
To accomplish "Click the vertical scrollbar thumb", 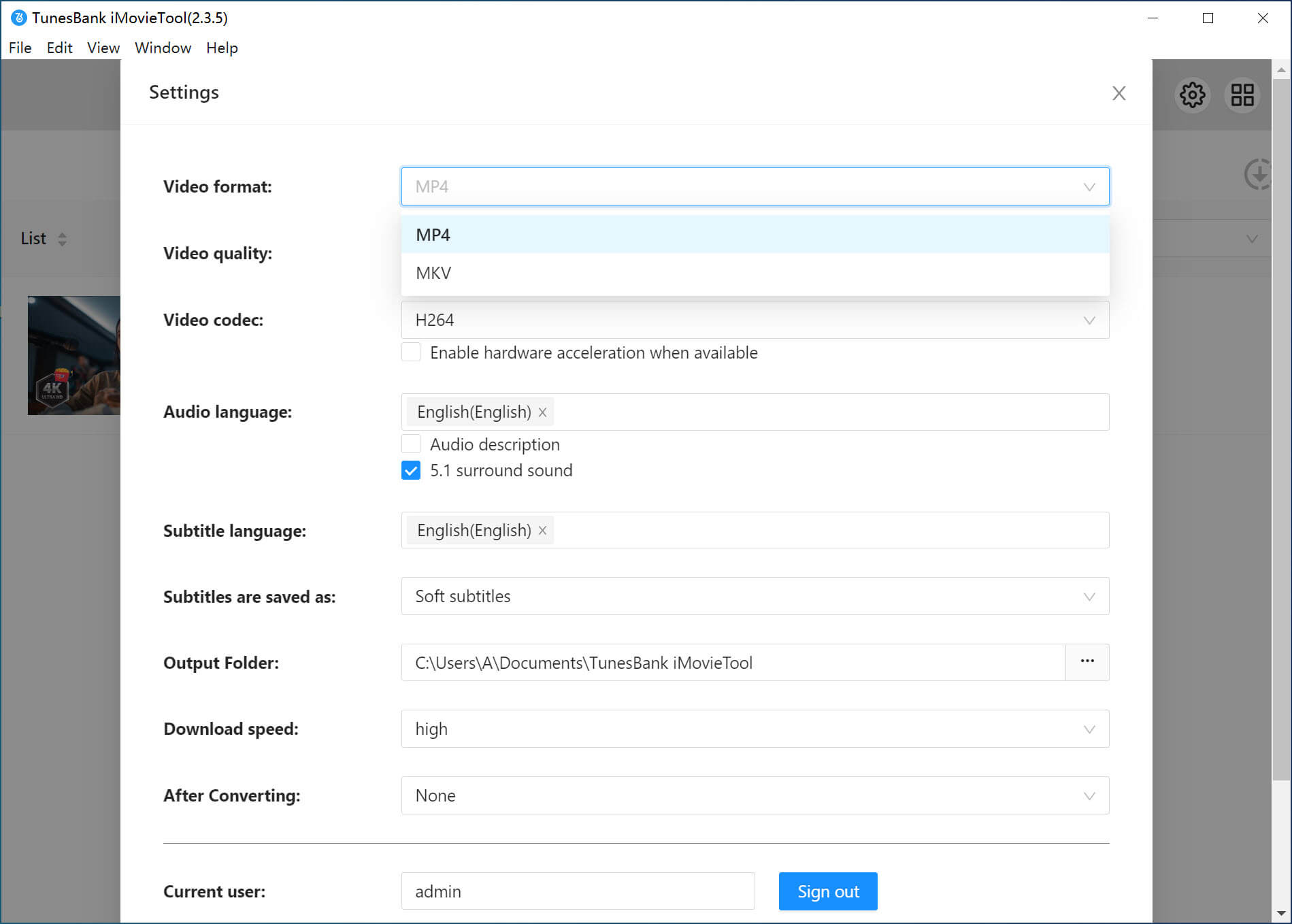I will tap(1281, 430).
